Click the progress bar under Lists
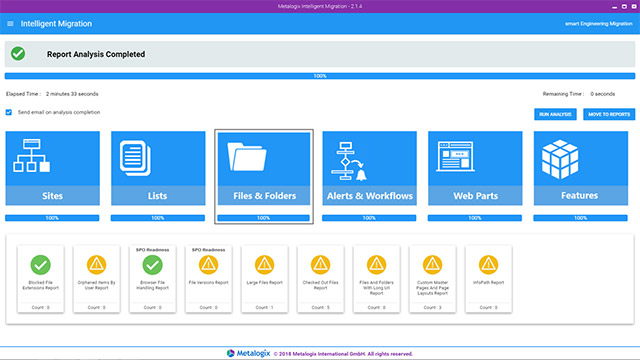 tap(158, 218)
